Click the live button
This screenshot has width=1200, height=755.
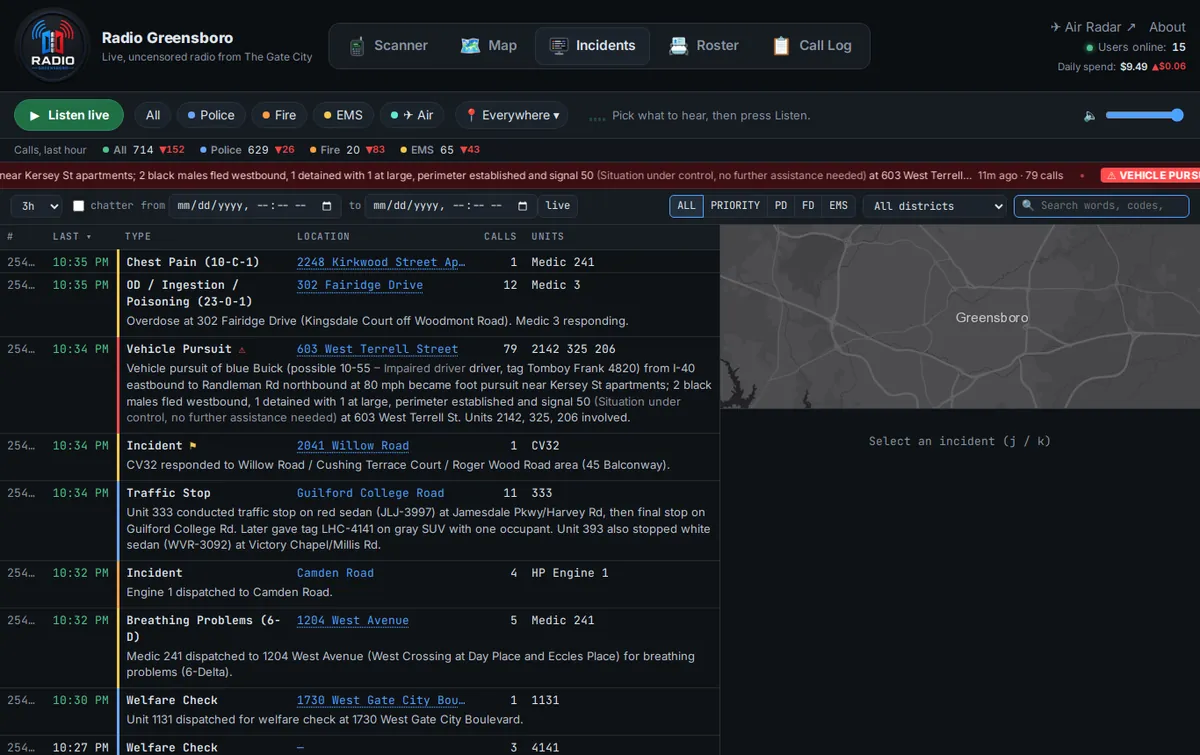point(558,206)
